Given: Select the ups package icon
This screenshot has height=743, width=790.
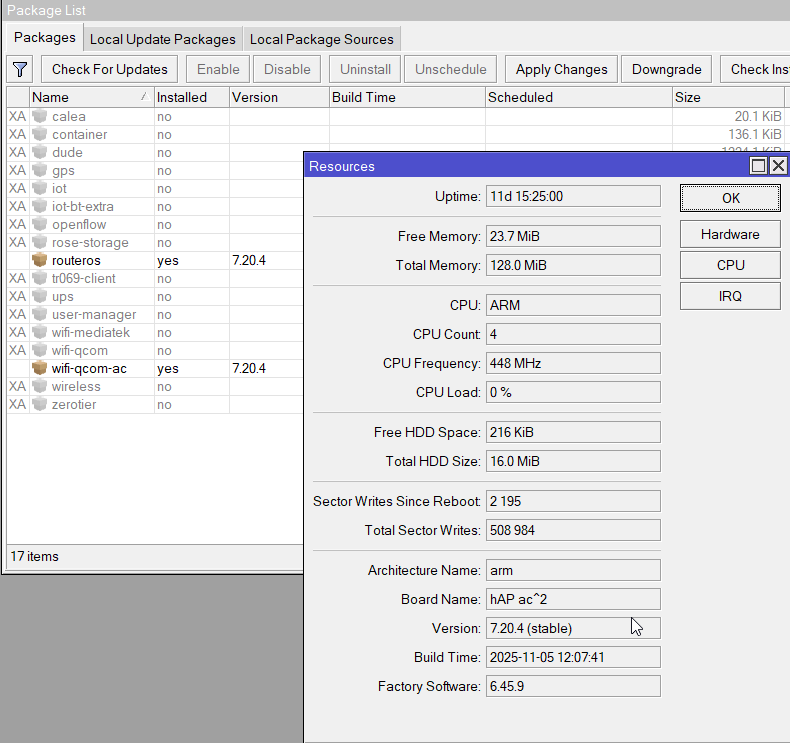Looking at the screenshot, I should pos(40,297).
